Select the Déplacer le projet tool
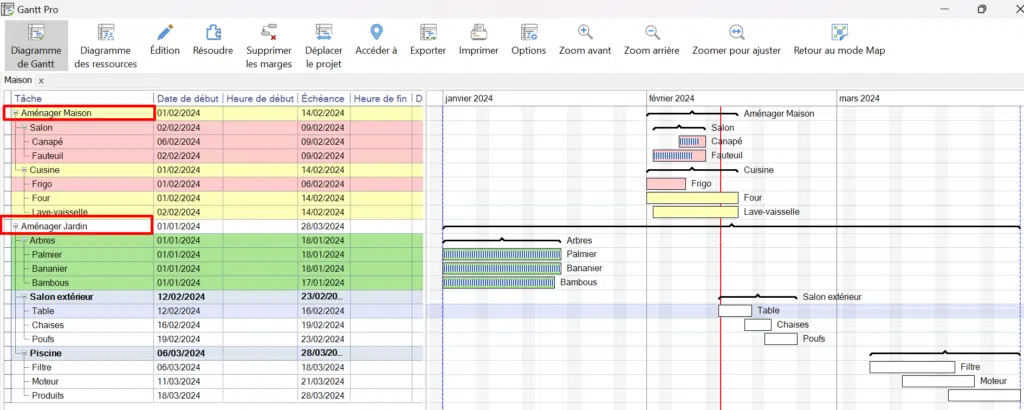The height and width of the screenshot is (410, 1024). coord(323,33)
